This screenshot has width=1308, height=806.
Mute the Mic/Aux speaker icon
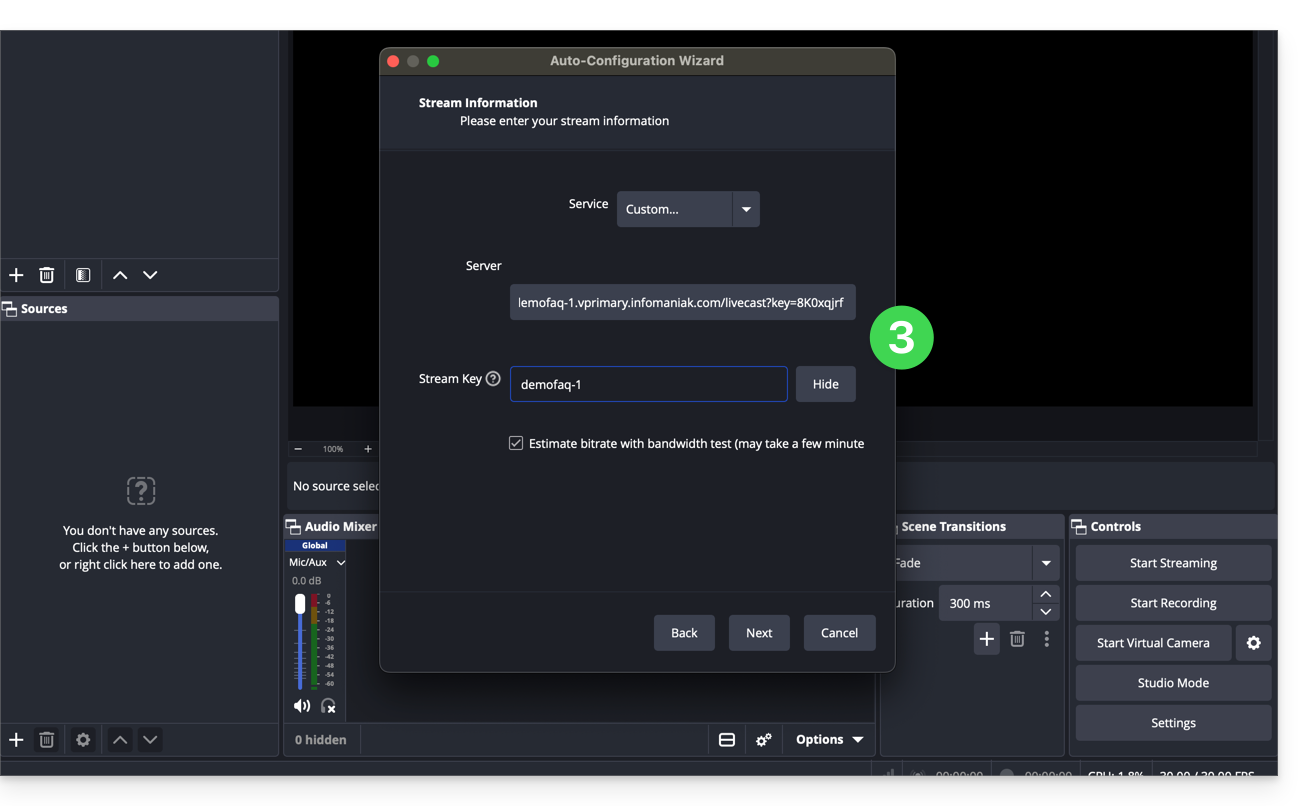(301, 706)
